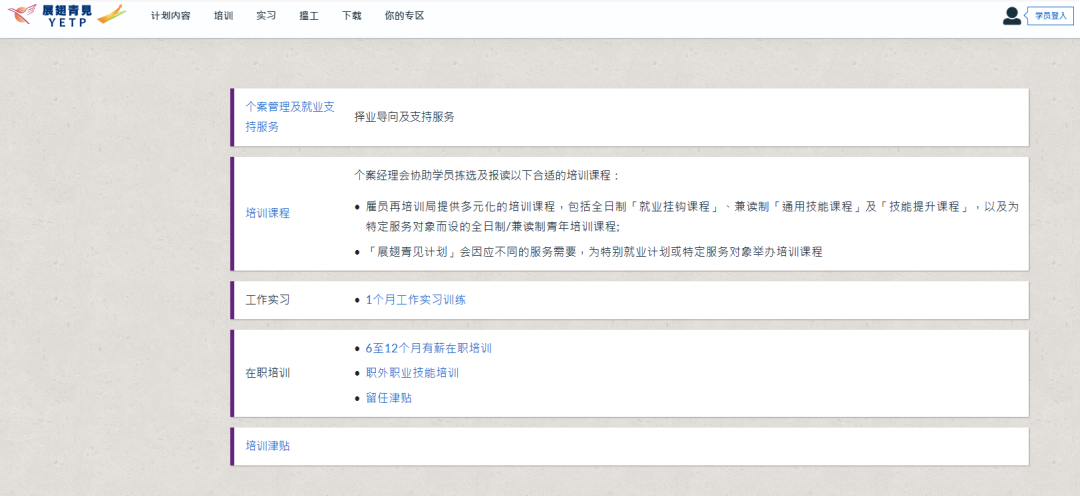Open the 6至12个月有薪在职培训 link

(x=429, y=349)
